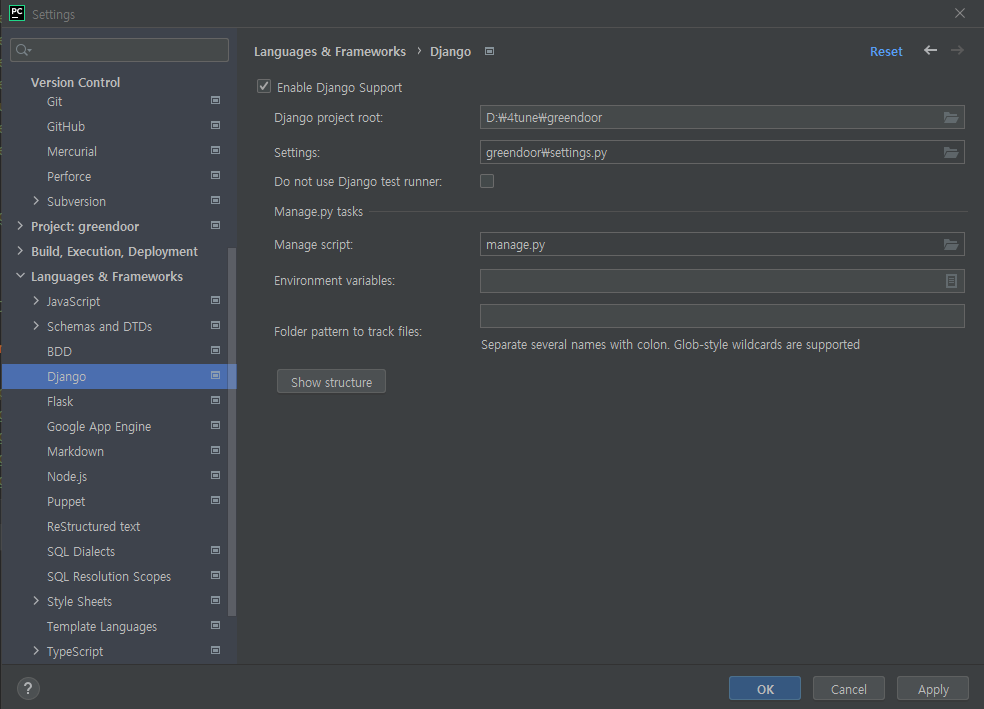This screenshot has width=984, height=709.
Task: Click the Cancel button
Action: click(848, 688)
